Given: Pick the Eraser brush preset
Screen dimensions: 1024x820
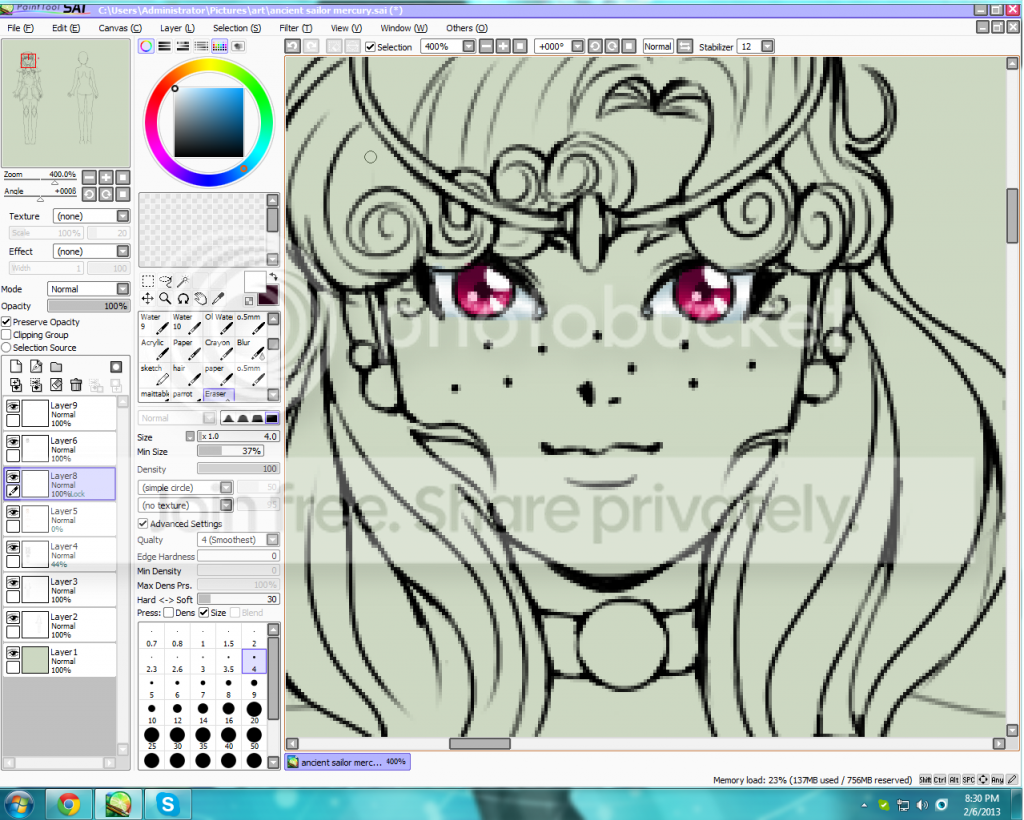Looking at the screenshot, I should click(219, 394).
